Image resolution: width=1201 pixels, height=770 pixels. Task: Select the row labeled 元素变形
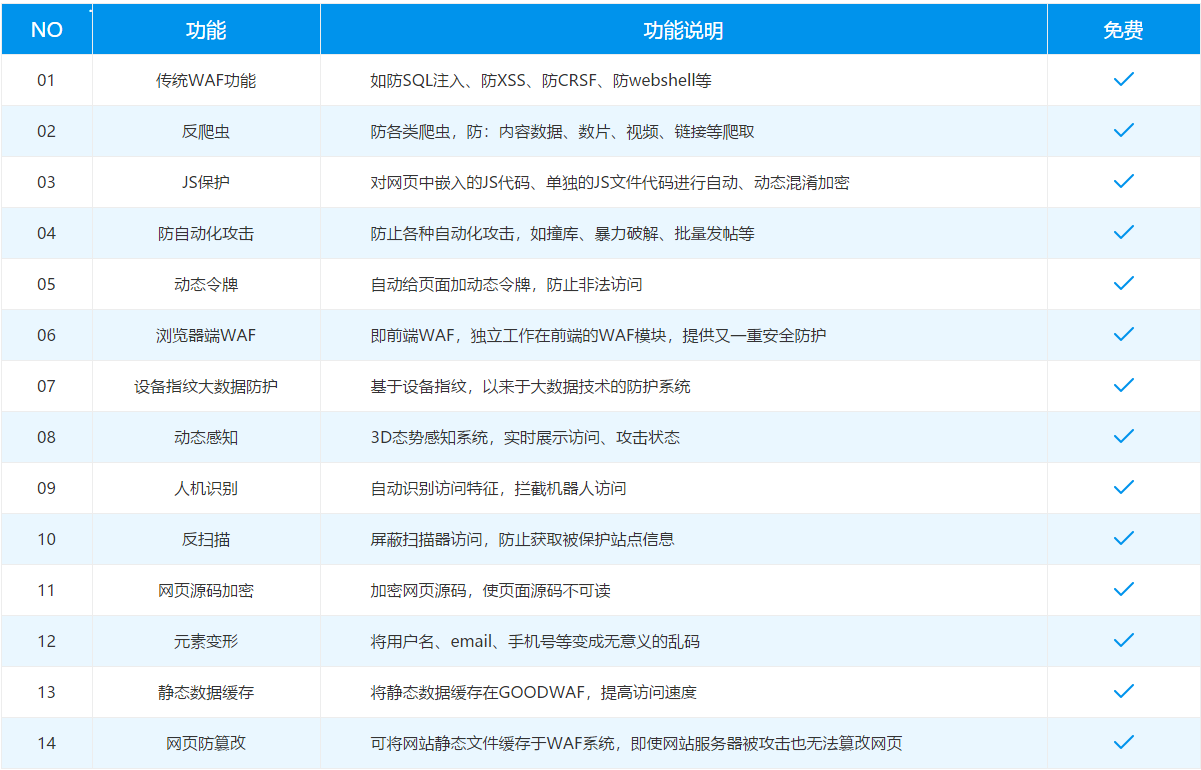click(x=205, y=640)
